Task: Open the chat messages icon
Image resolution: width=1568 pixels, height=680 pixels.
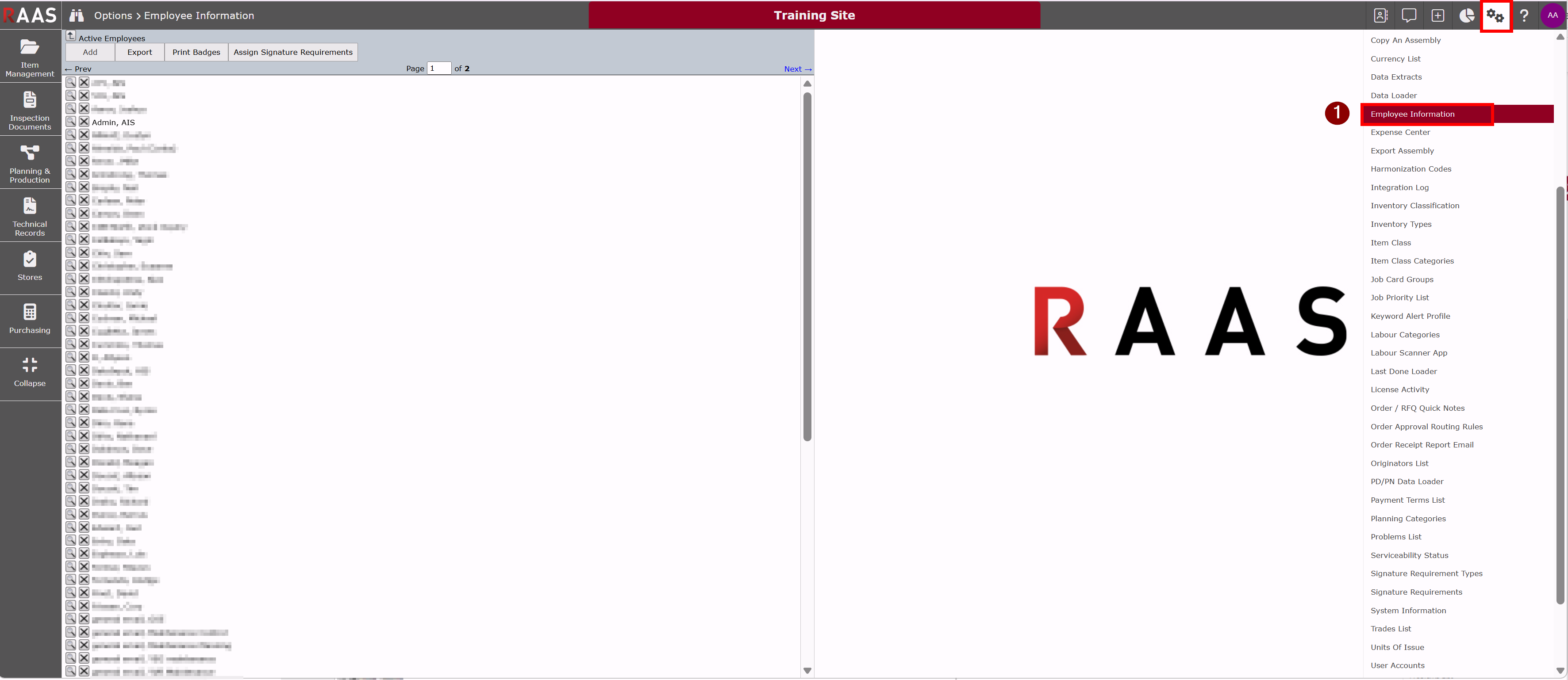Action: pos(1409,15)
